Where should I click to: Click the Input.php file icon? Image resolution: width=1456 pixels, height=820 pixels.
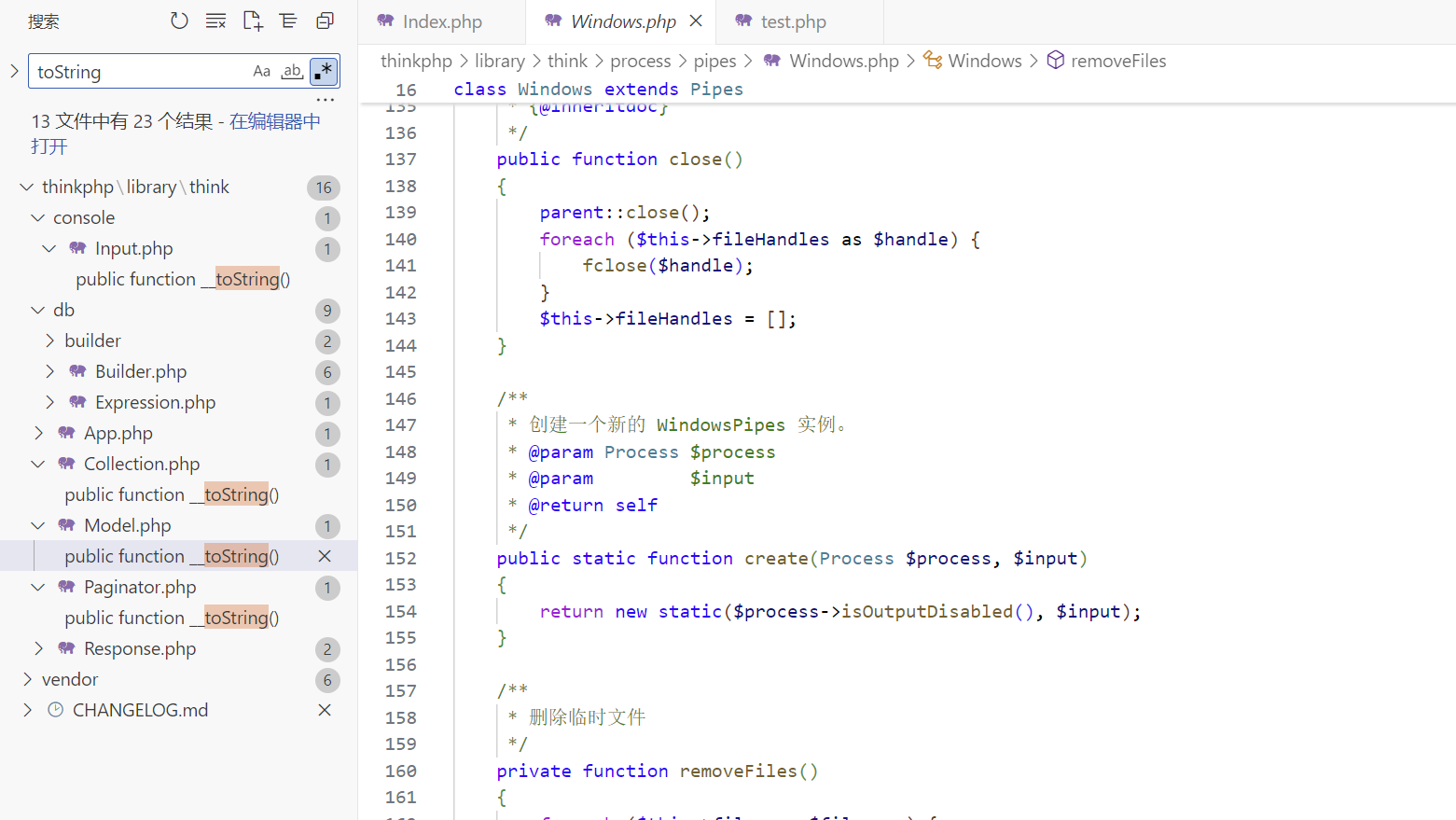77,248
